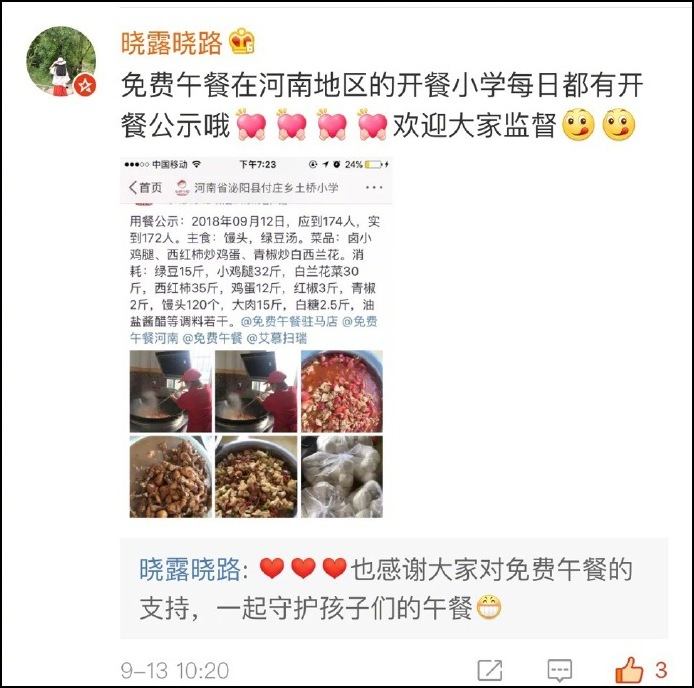Open the 晓露晓路 profile avatar

tap(61, 61)
